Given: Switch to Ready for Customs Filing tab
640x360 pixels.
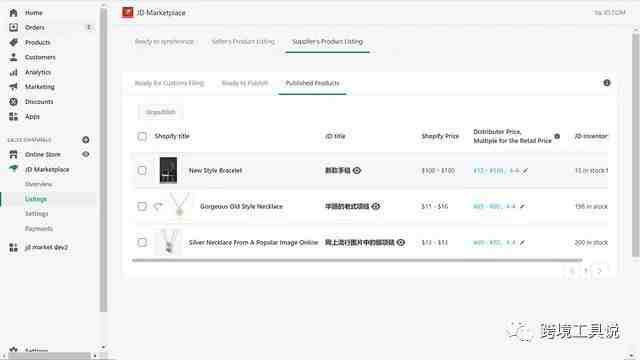Looking at the screenshot, I should [169, 83].
